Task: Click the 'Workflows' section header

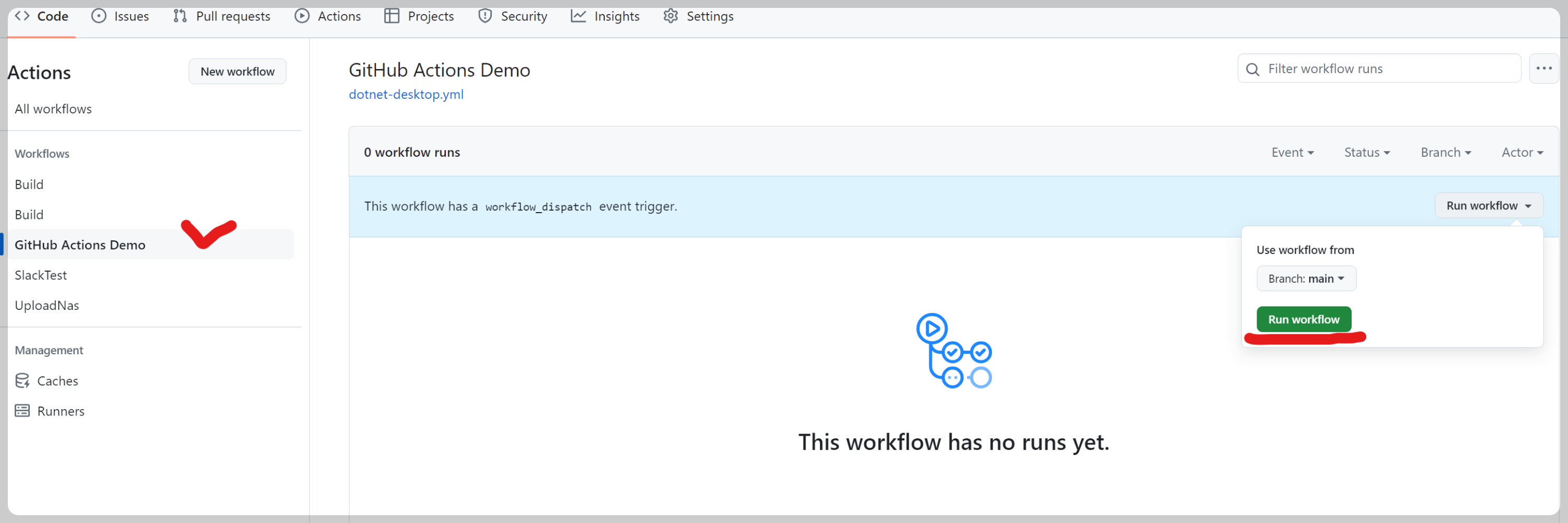Action: click(x=42, y=154)
